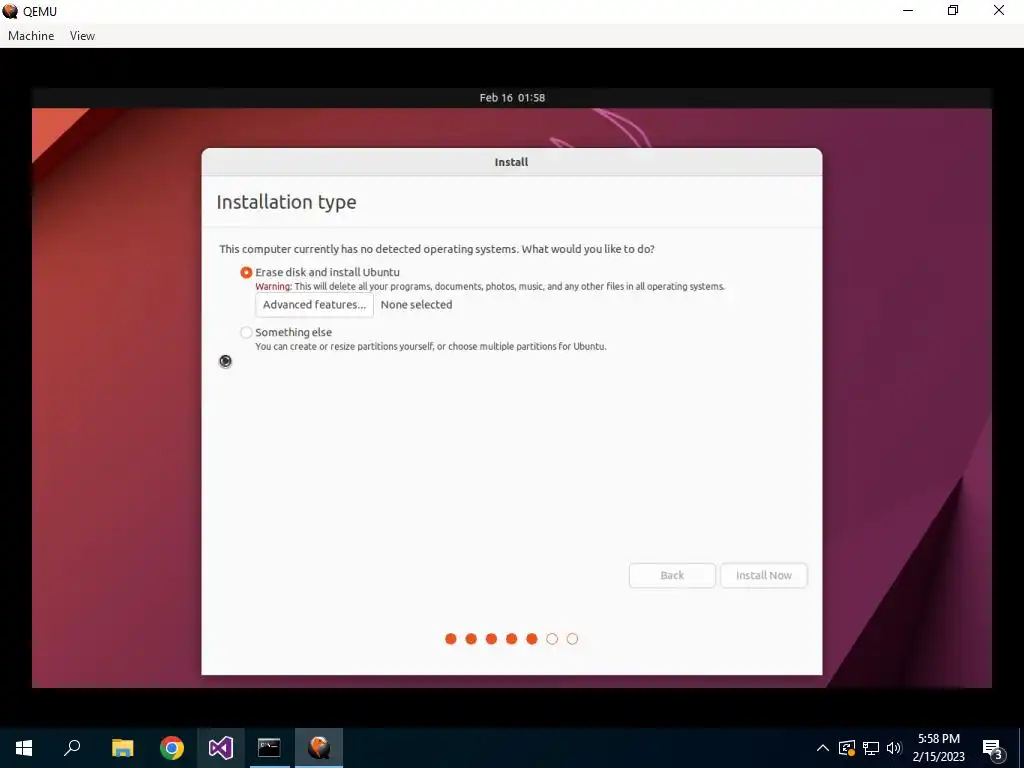Close the QEMU window
The height and width of the screenshot is (768, 1024).
click(999, 10)
